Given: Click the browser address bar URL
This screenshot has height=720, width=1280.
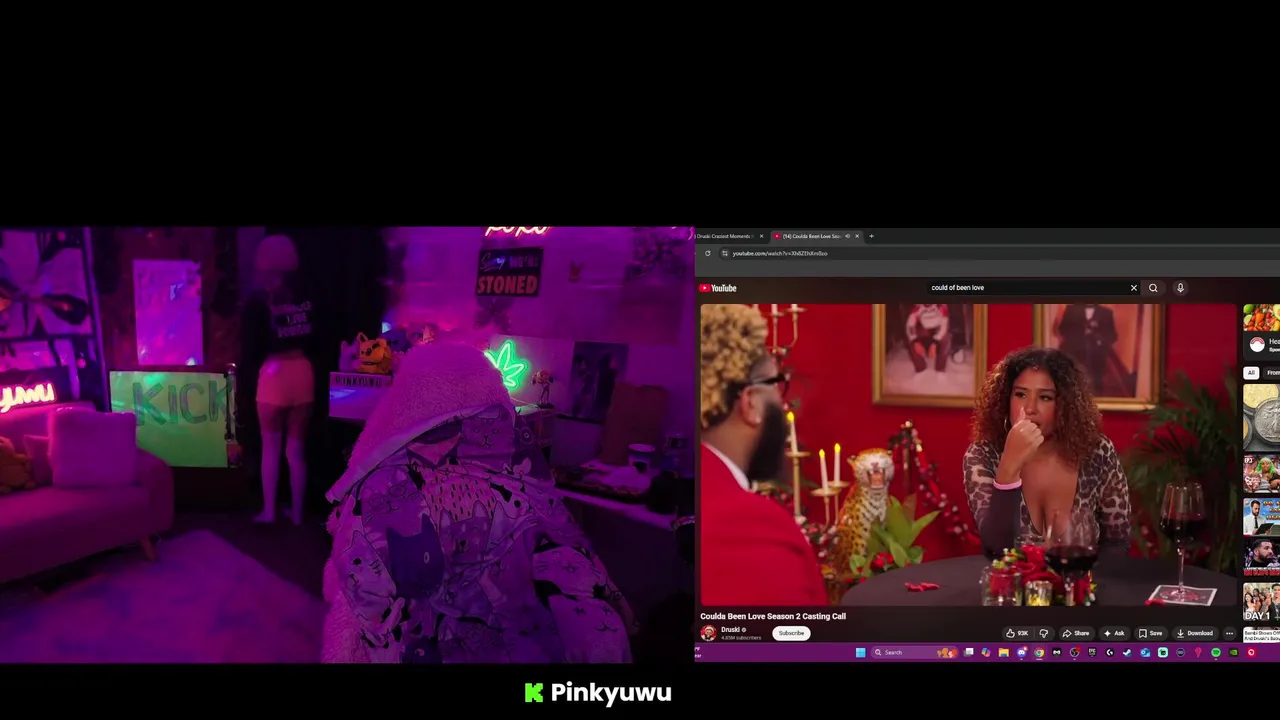Looking at the screenshot, I should coord(780,253).
